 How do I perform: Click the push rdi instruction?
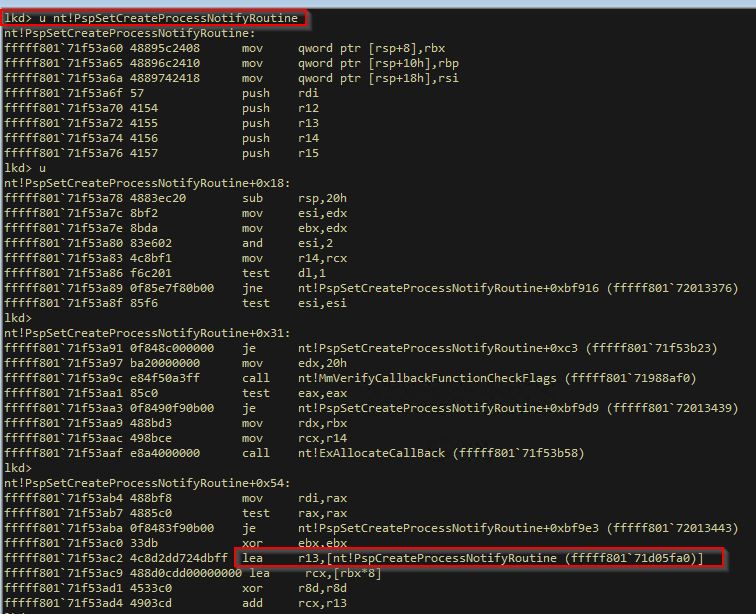point(280,93)
